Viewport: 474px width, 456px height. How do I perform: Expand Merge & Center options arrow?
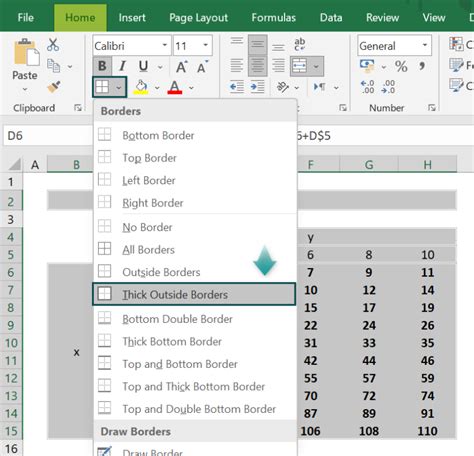[x=316, y=67]
